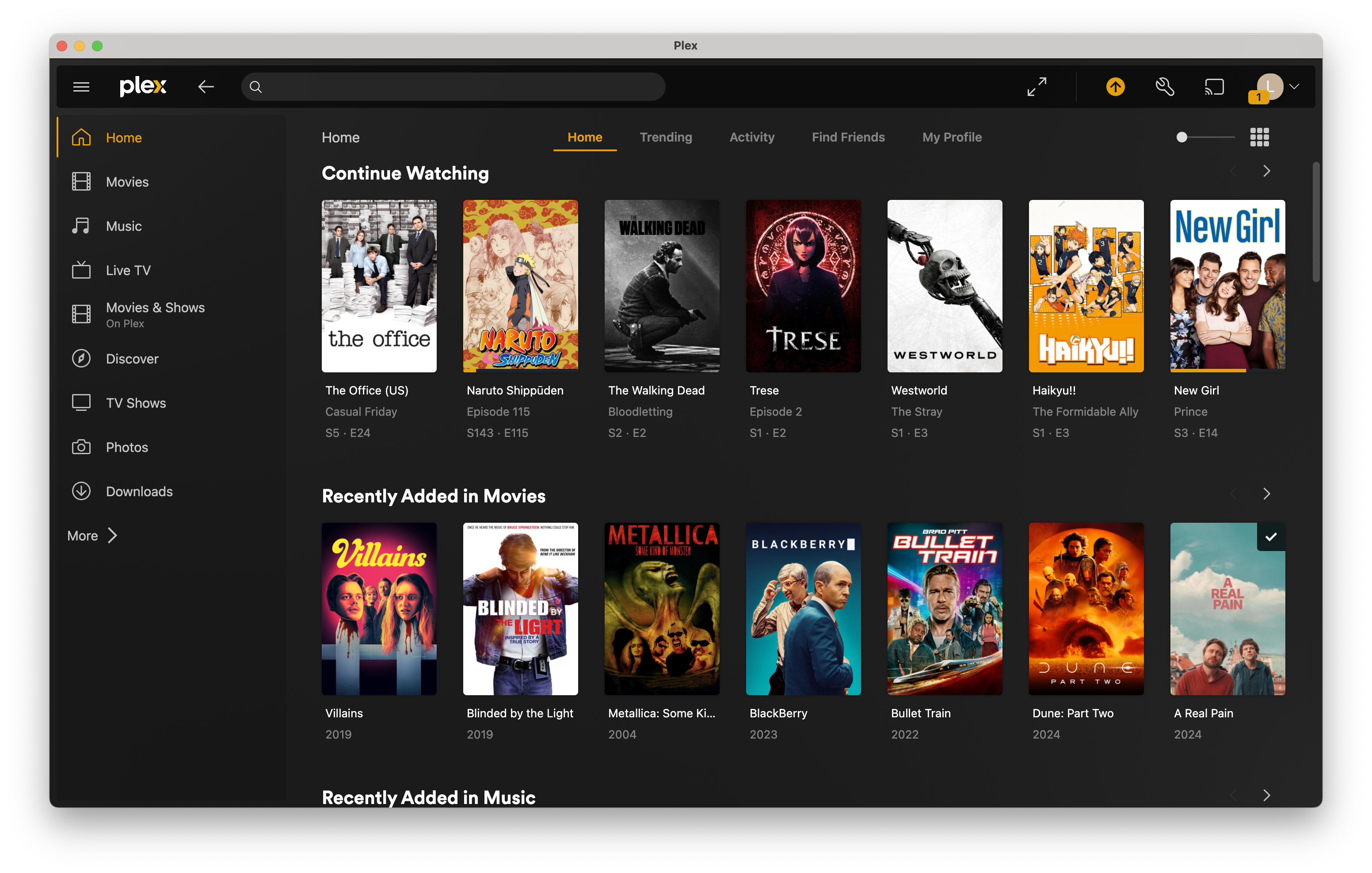
Task: Click the S143 · E115 episode label
Action: tap(497, 433)
